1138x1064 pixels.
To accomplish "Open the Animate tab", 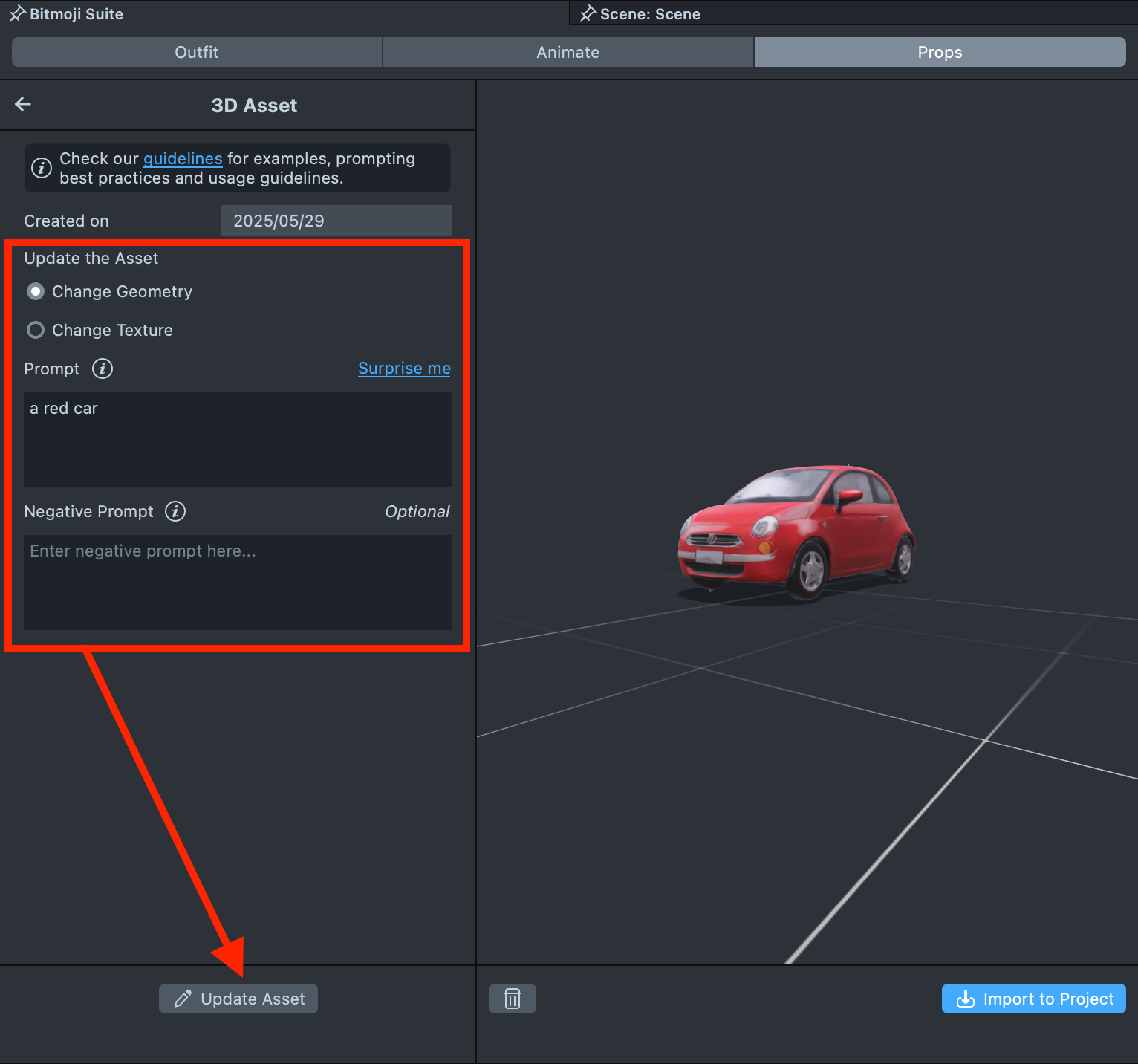I will [x=568, y=52].
